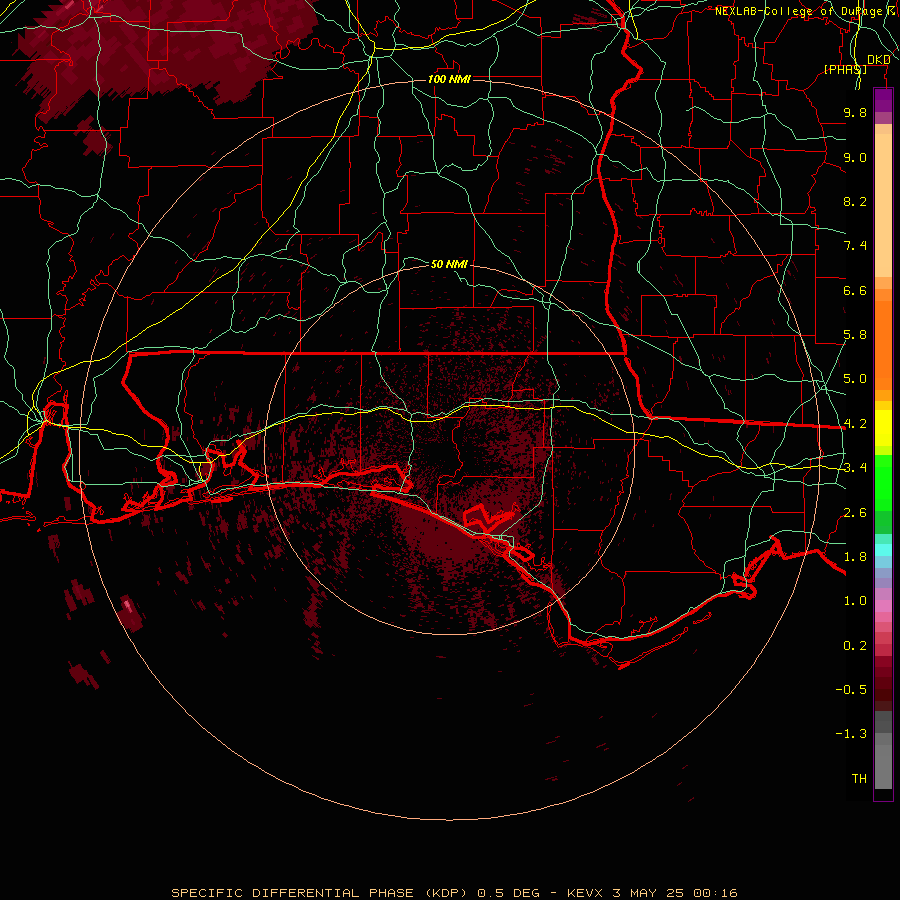Image resolution: width=900 pixels, height=900 pixels.
Task: Click the 9.0 value on the color scale
Action: 855,157
